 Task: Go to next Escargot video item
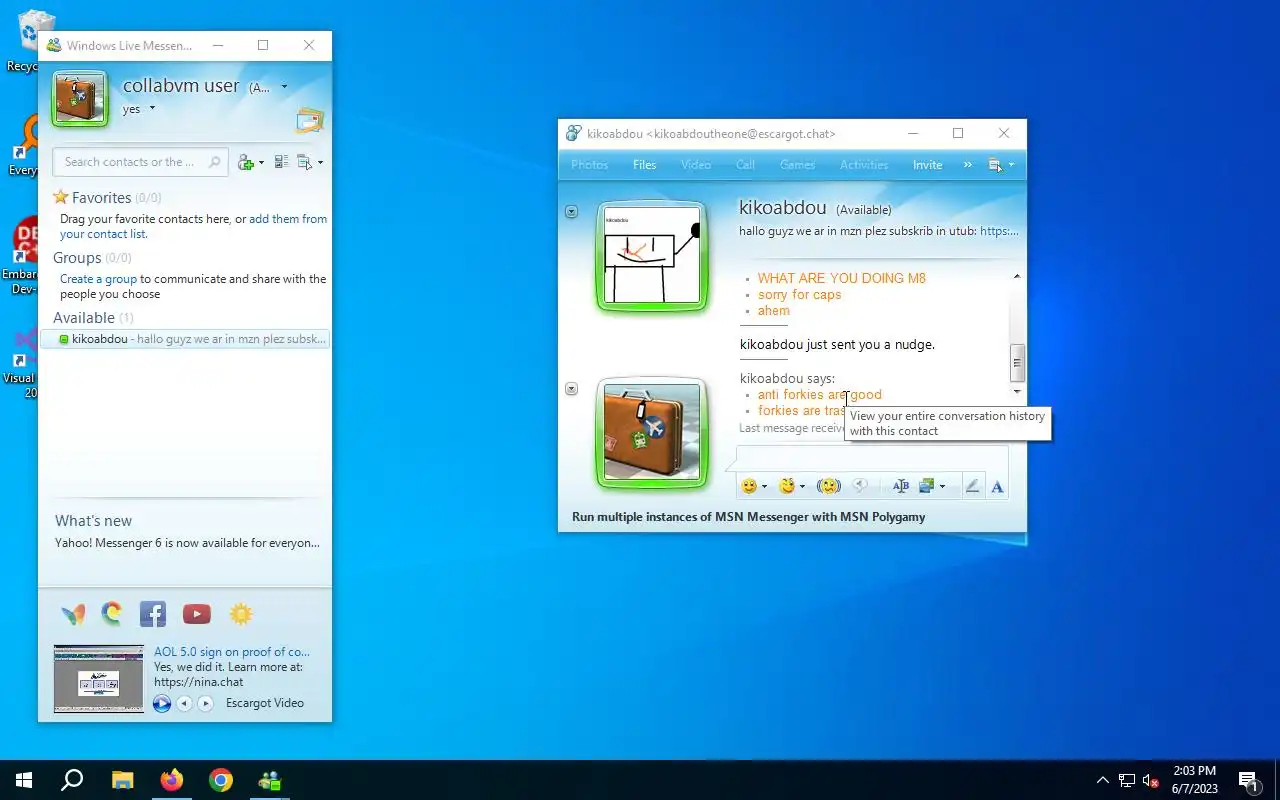point(205,704)
